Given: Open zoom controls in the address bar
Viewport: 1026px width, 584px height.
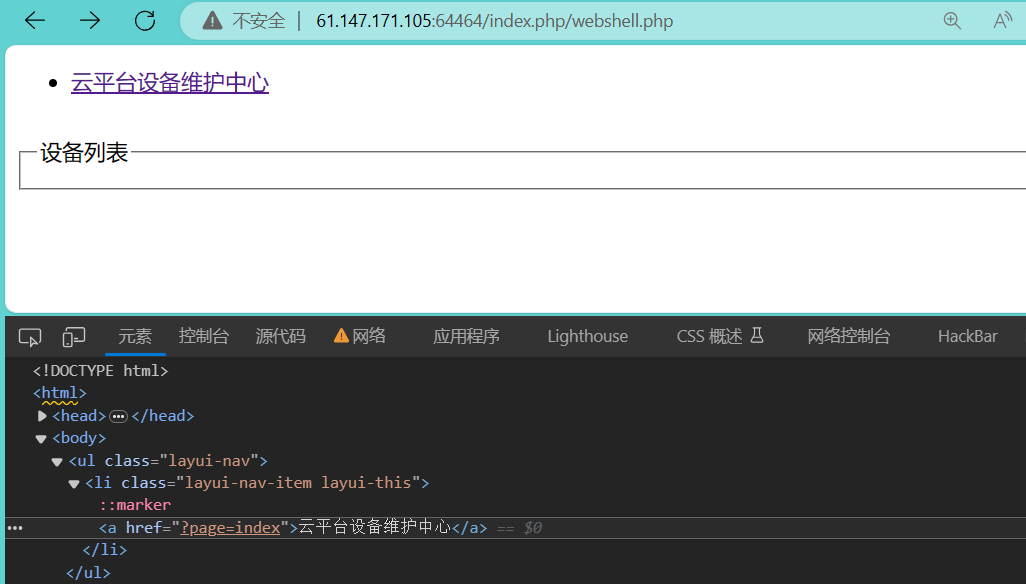Looking at the screenshot, I should click(x=951, y=19).
